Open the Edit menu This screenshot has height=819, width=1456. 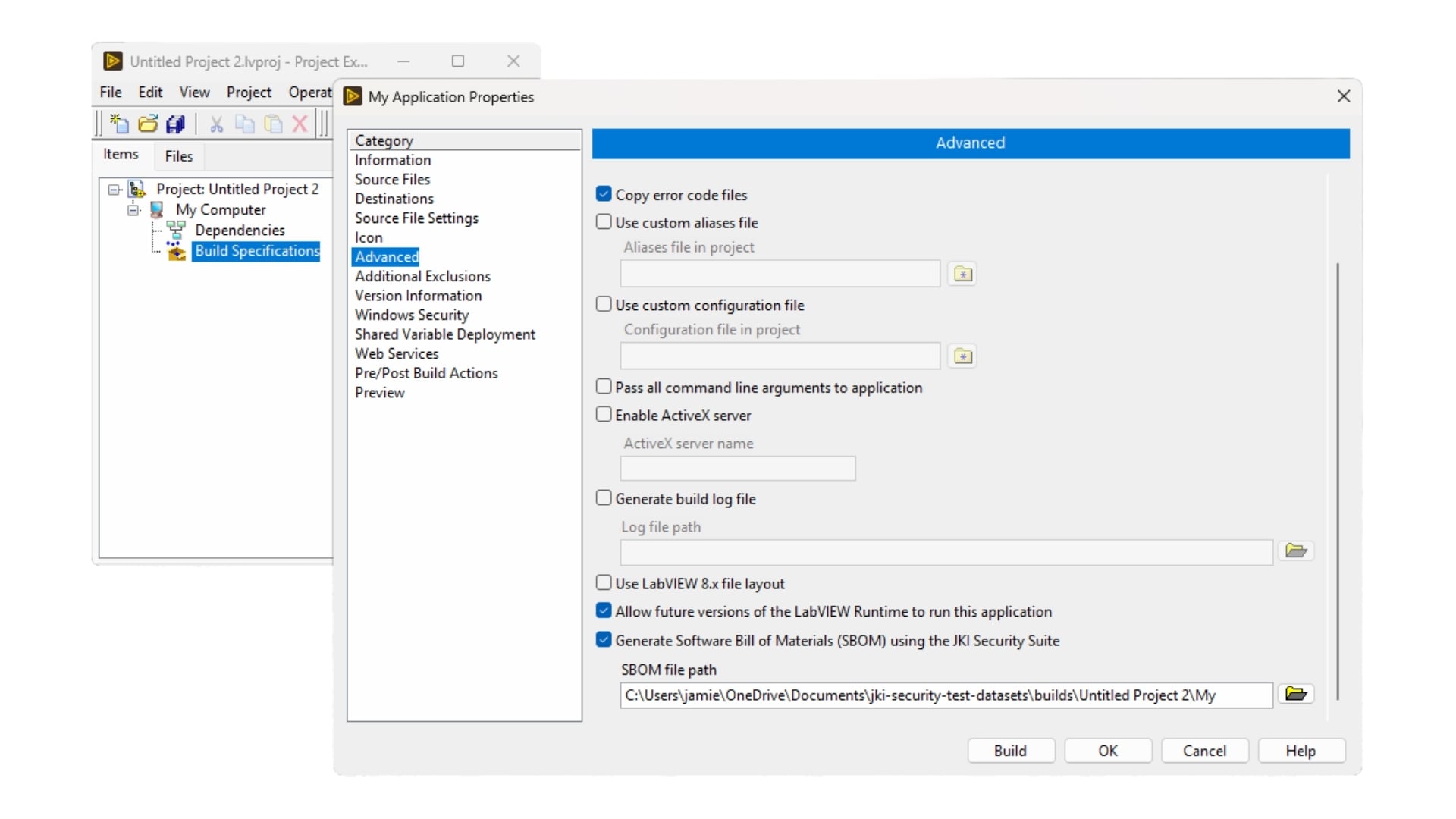150,92
